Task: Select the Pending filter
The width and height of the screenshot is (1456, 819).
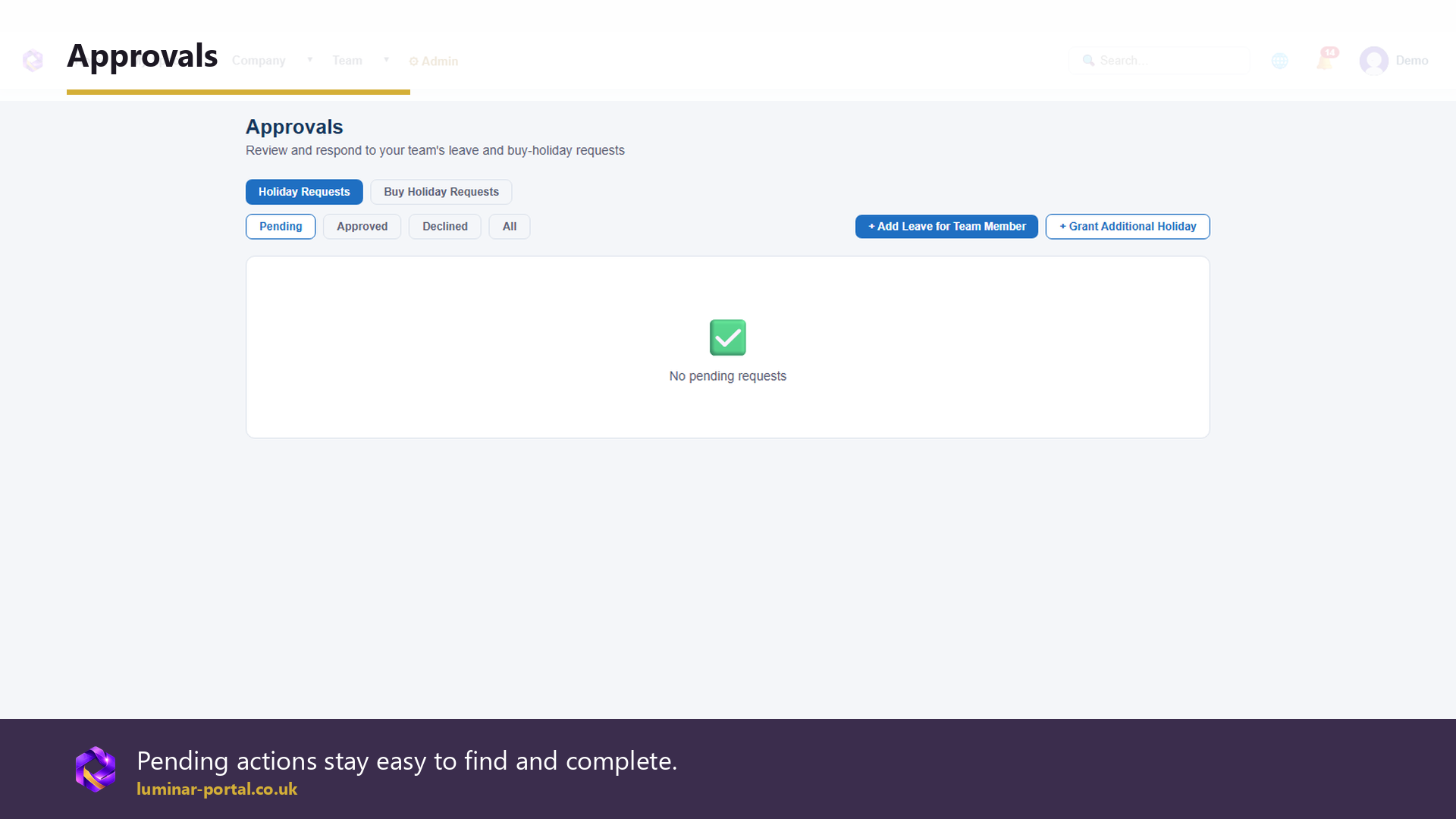Action: pos(281,227)
